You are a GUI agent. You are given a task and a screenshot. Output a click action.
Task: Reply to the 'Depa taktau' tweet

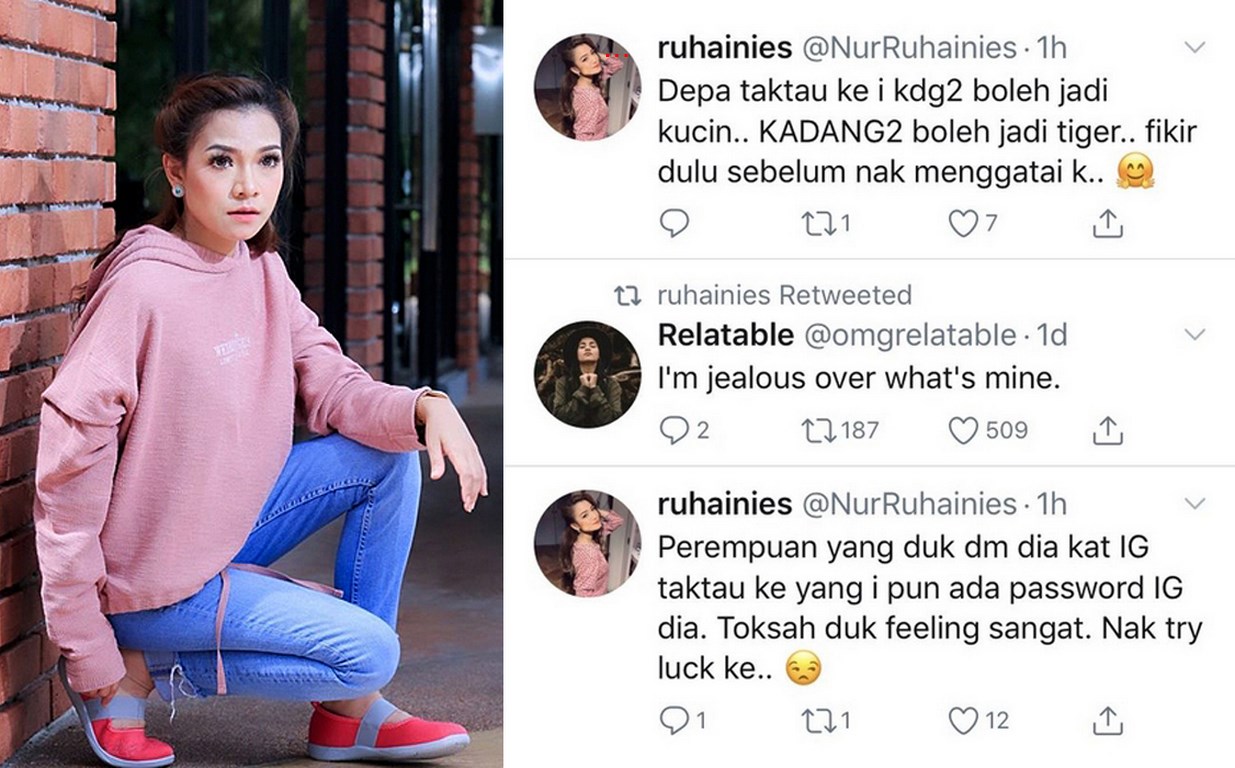point(675,223)
